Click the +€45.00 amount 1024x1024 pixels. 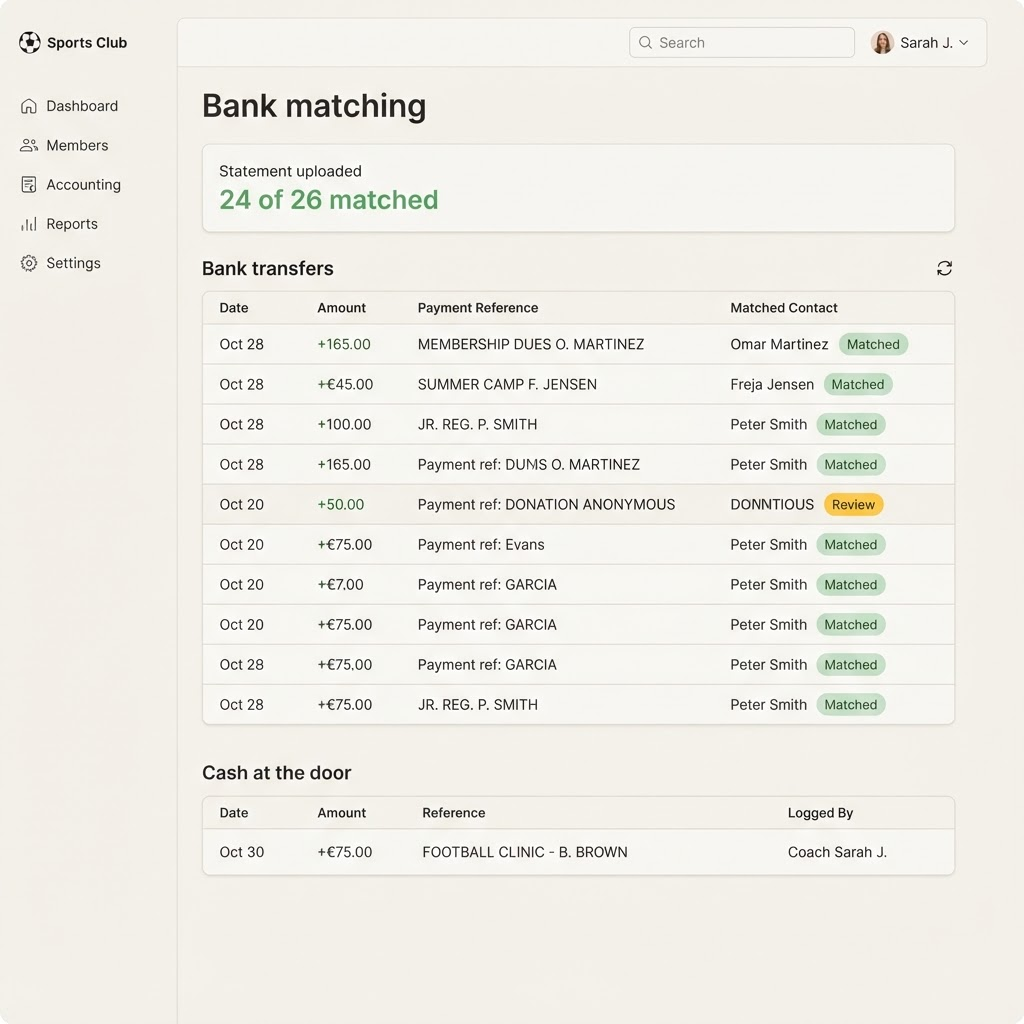click(345, 385)
